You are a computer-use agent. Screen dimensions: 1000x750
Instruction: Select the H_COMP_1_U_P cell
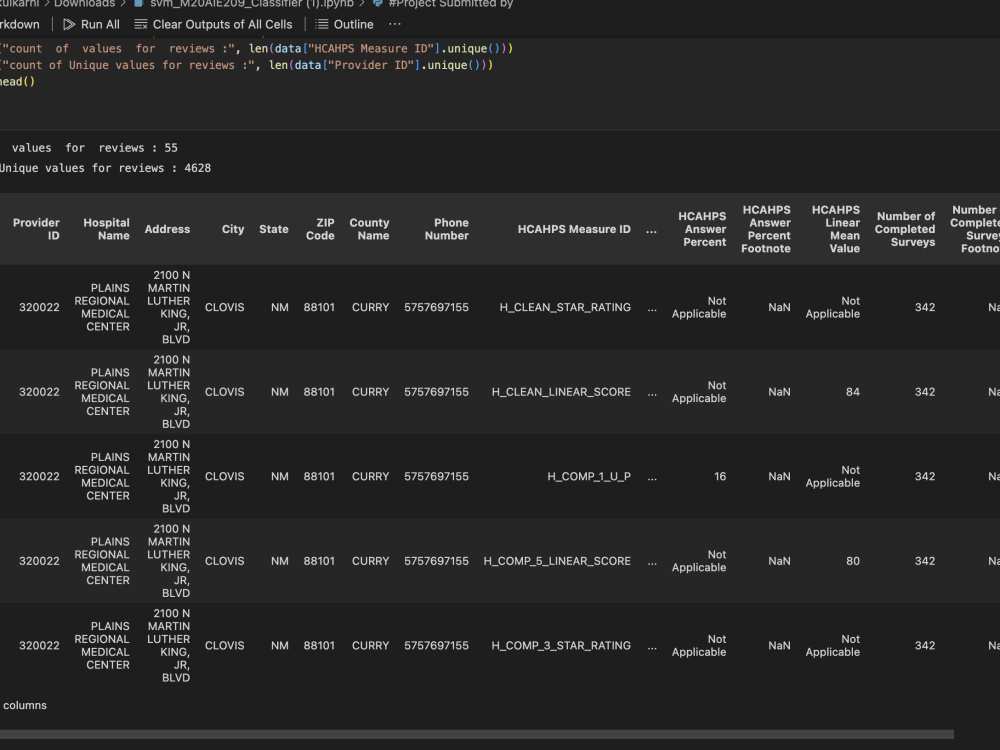(x=589, y=476)
